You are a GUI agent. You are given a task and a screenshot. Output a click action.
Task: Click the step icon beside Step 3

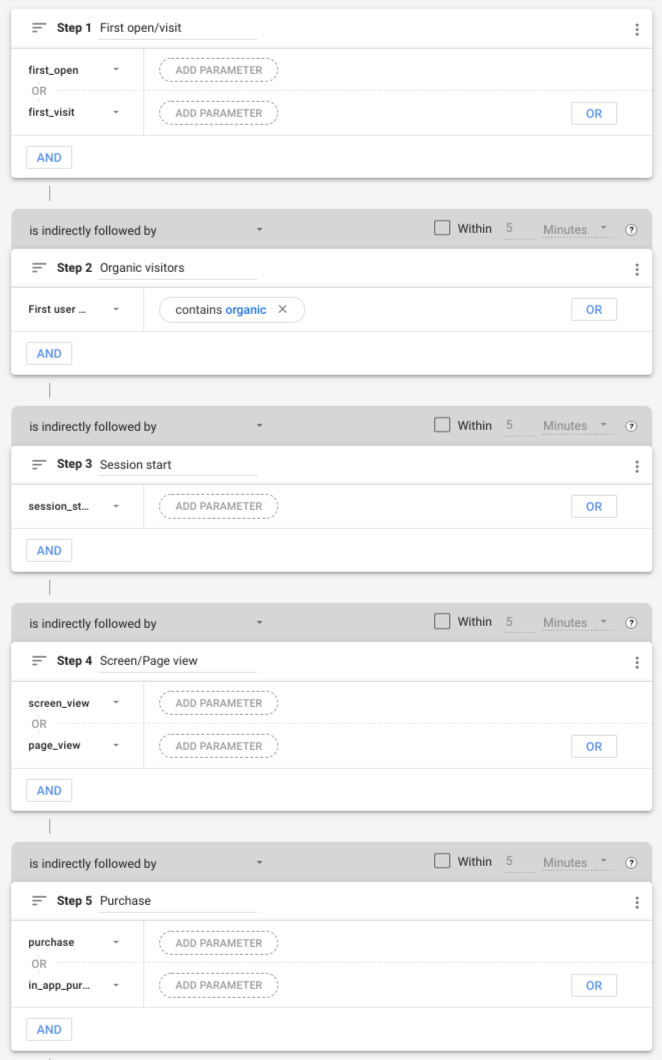coord(39,464)
